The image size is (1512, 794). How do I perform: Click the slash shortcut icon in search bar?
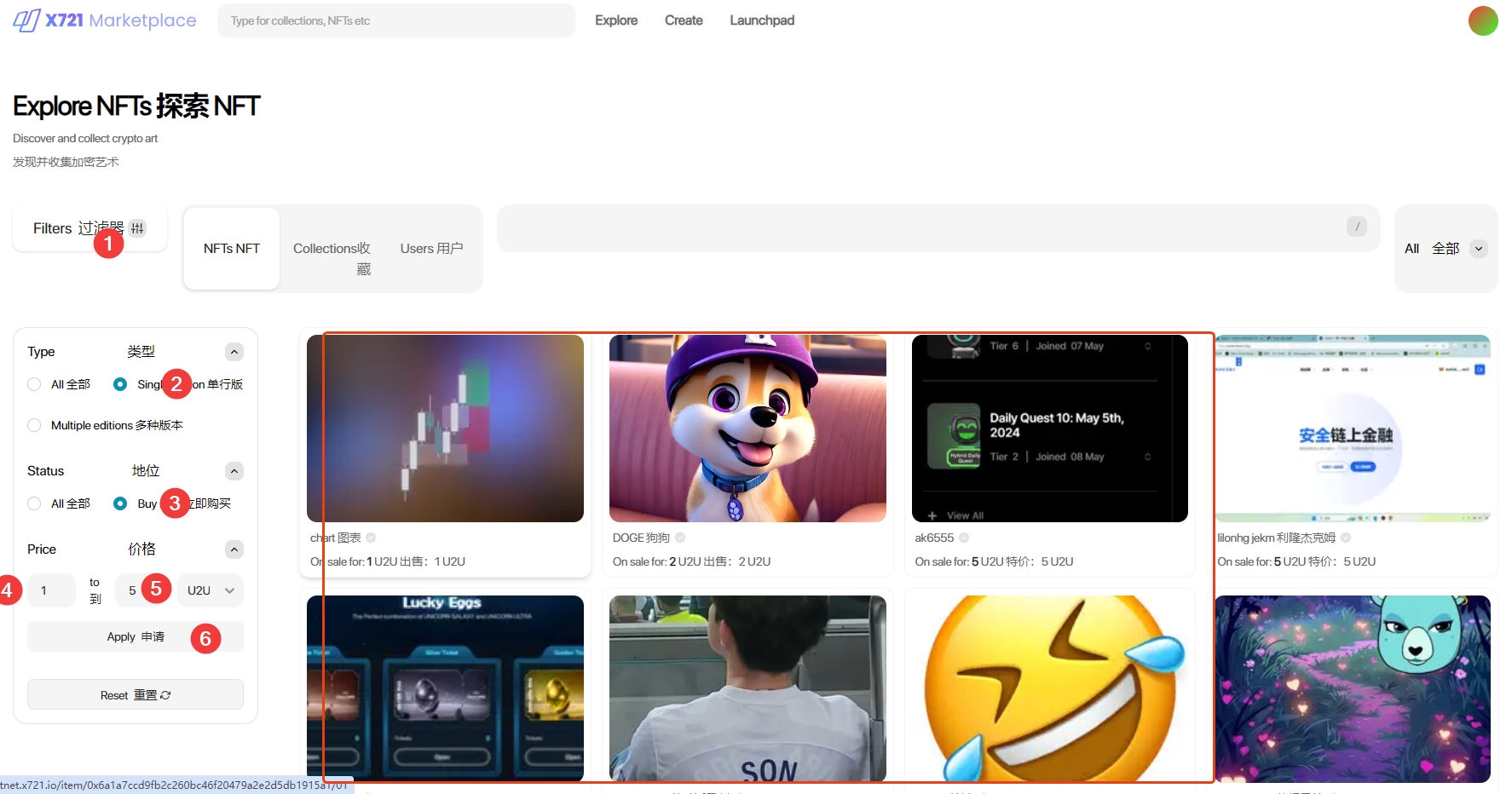pyautogui.click(x=1356, y=227)
